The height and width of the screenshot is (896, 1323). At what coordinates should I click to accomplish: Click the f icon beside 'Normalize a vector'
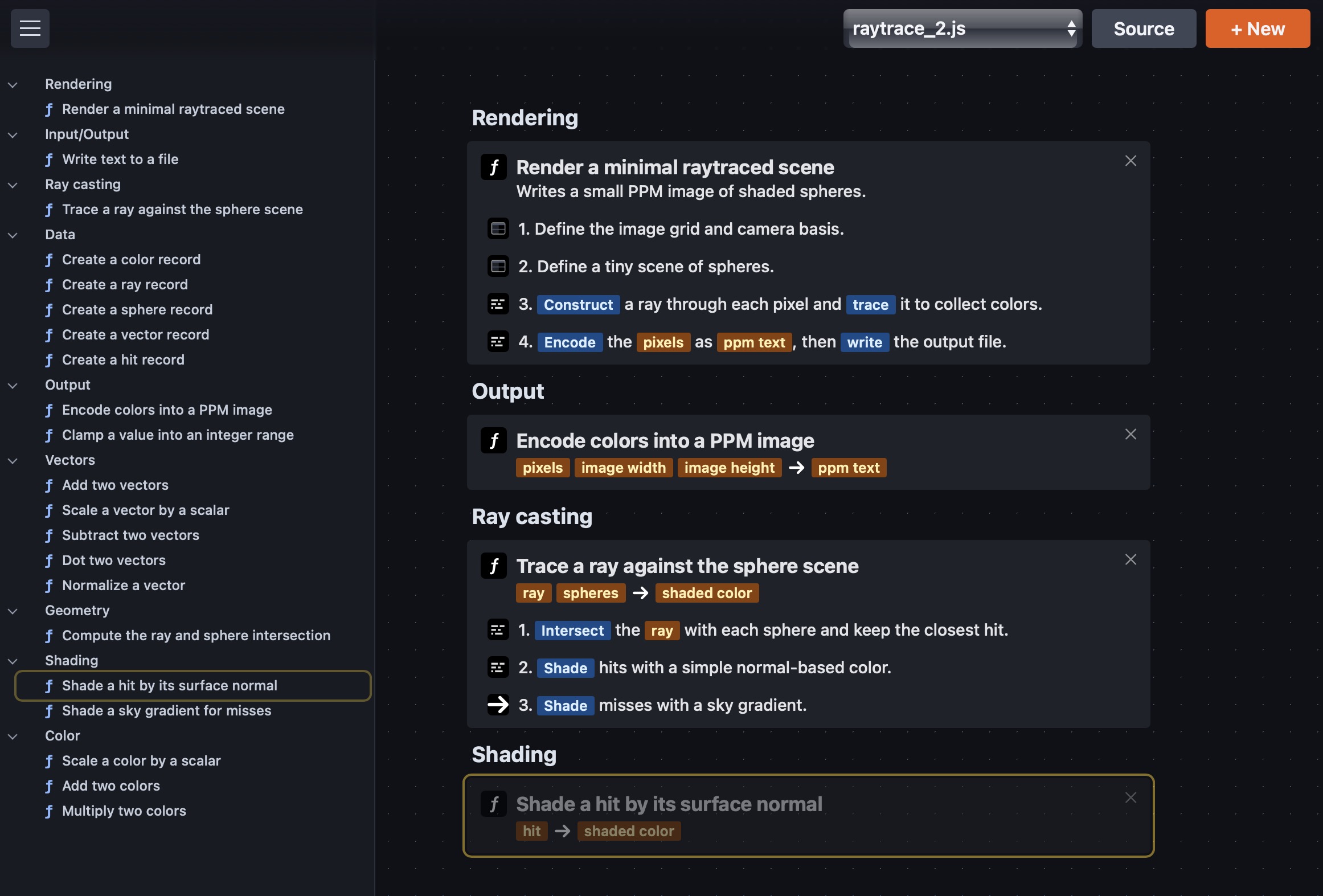tap(50, 586)
